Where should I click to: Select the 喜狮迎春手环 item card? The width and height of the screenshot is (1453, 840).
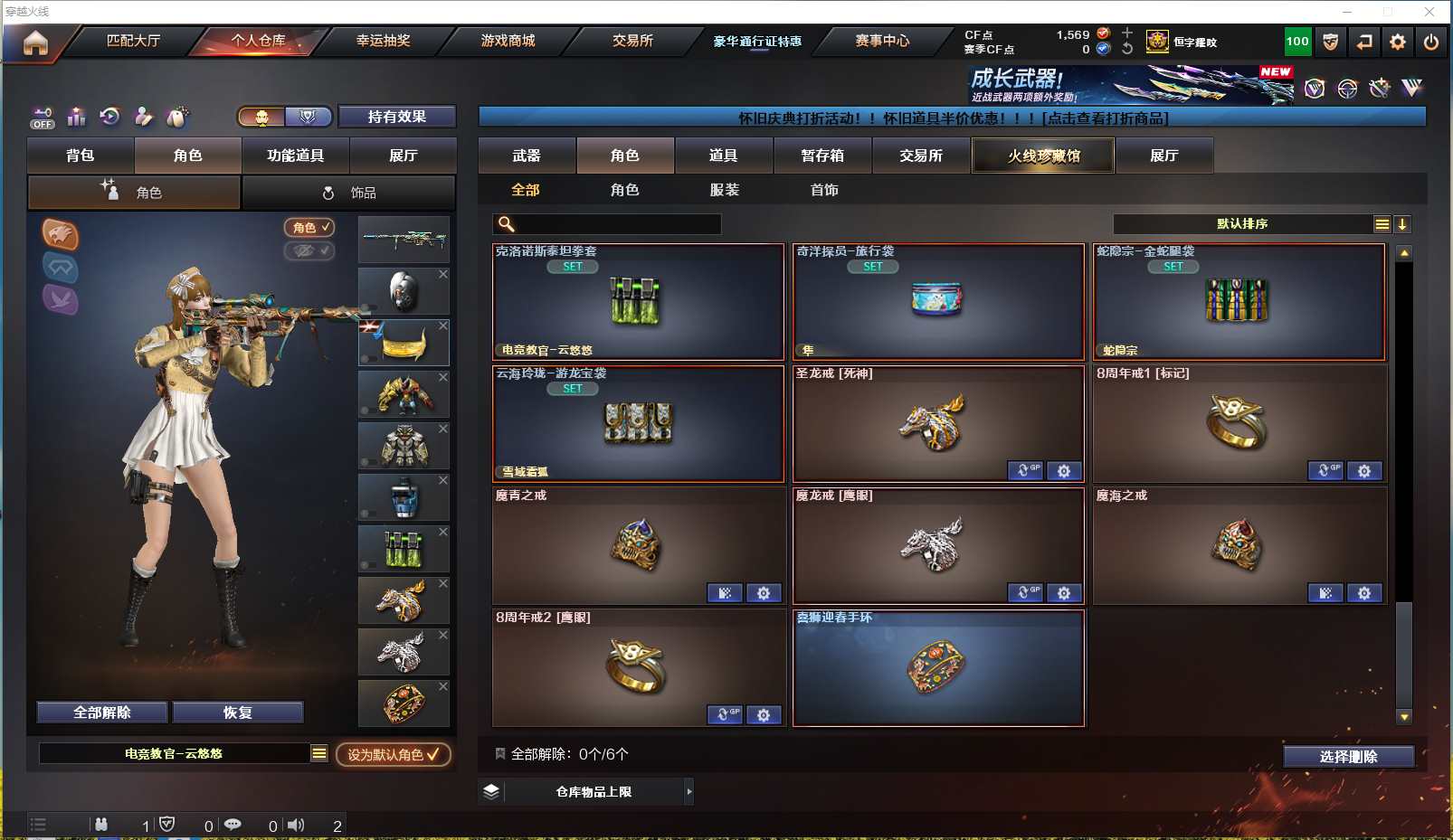coord(938,668)
